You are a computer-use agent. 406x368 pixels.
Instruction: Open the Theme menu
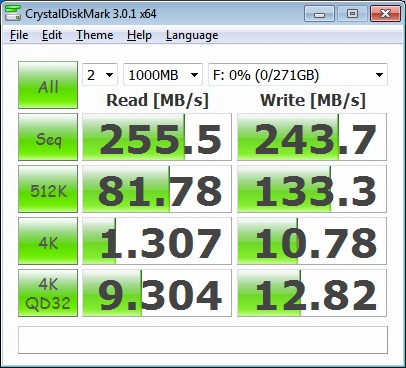95,35
